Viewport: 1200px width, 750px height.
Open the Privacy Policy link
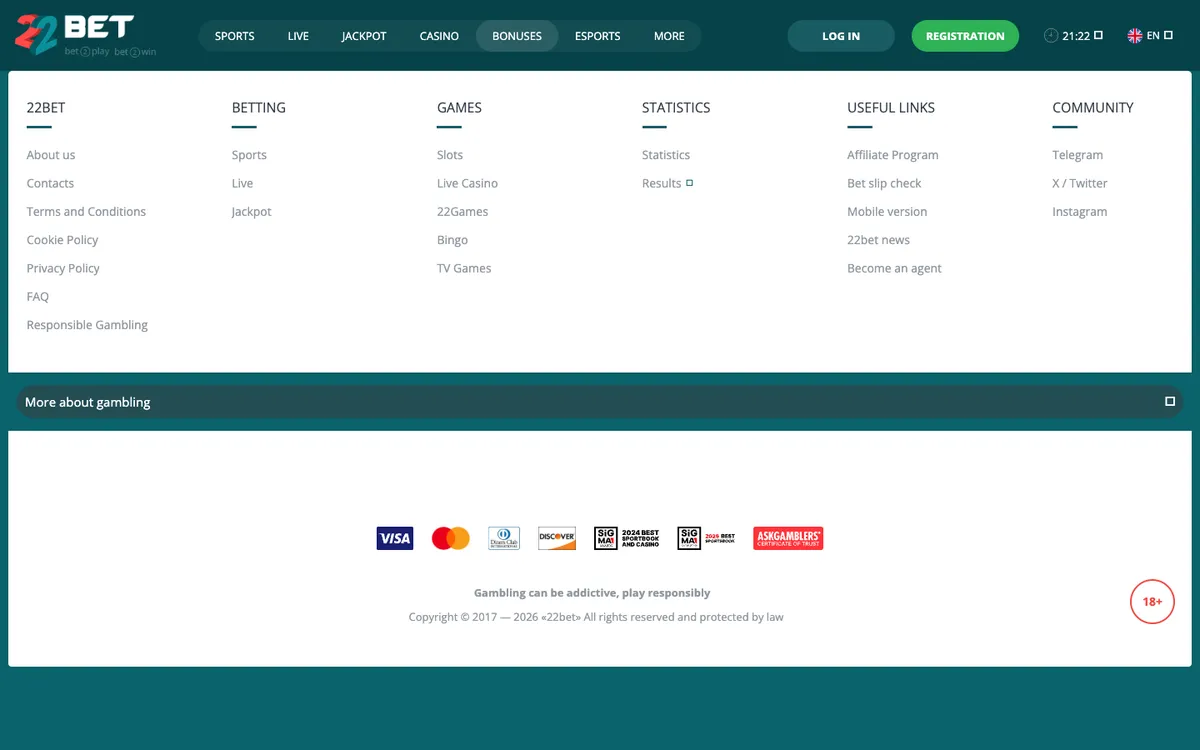[x=63, y=268]
